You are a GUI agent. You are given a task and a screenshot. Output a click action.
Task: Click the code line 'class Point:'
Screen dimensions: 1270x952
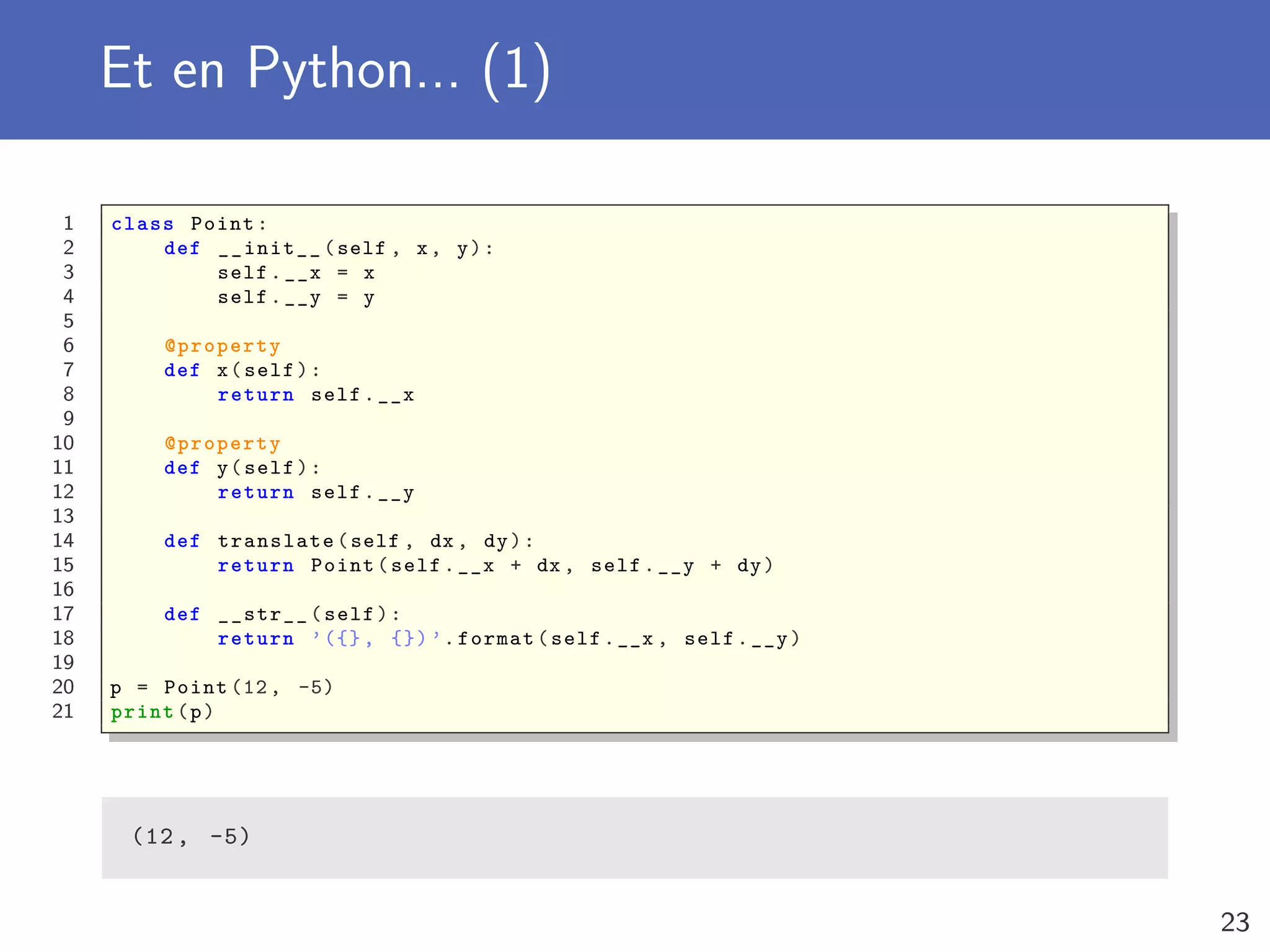pyautogui.click(x=189, y=224)
